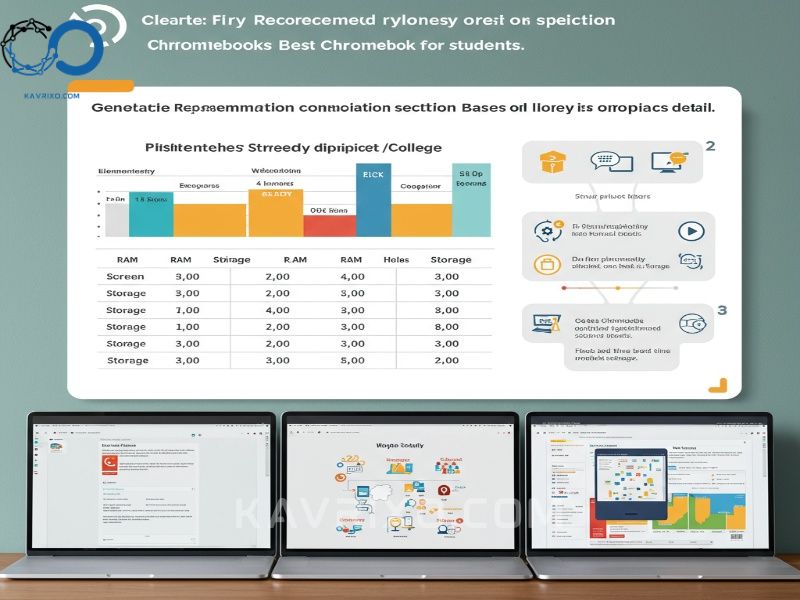
Task: Click the orange circled briefcase icon
Action: 546,265
